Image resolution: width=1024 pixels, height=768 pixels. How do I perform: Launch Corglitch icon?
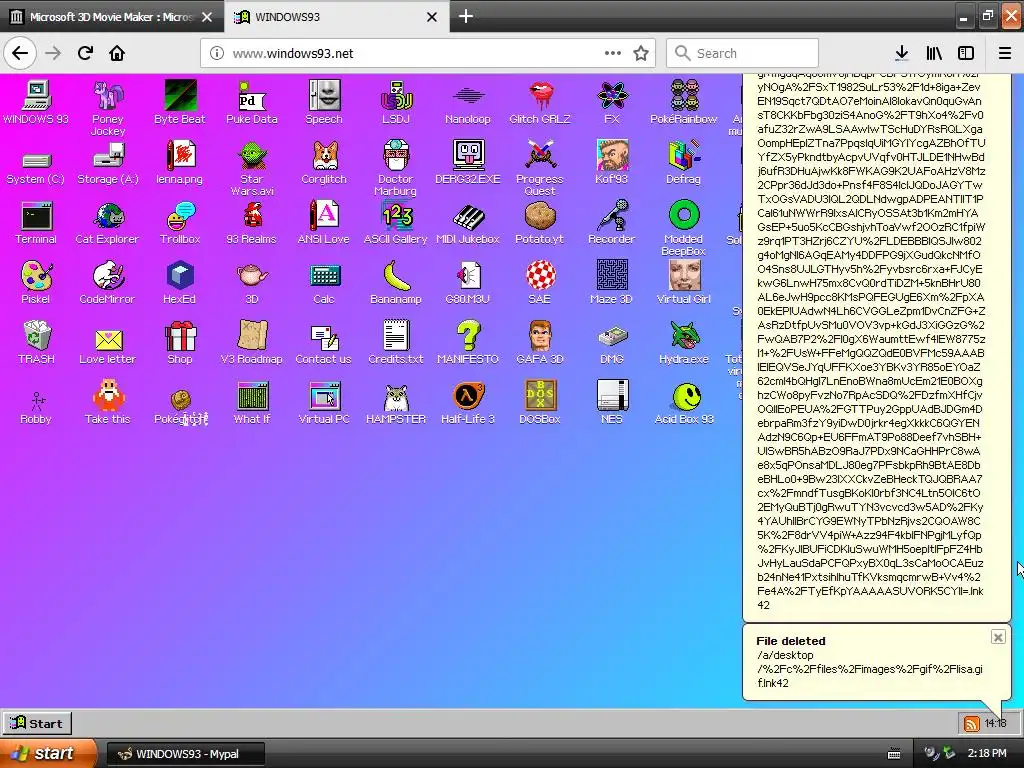pos(324,157)
